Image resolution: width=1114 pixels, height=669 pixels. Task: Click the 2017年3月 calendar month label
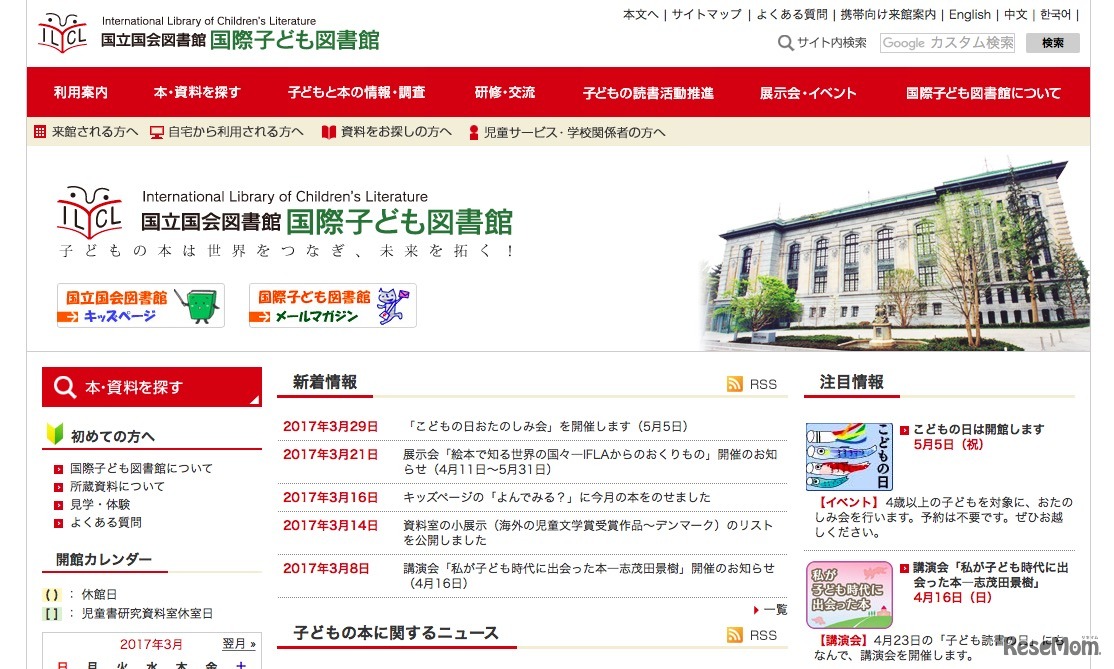point(151,644)
